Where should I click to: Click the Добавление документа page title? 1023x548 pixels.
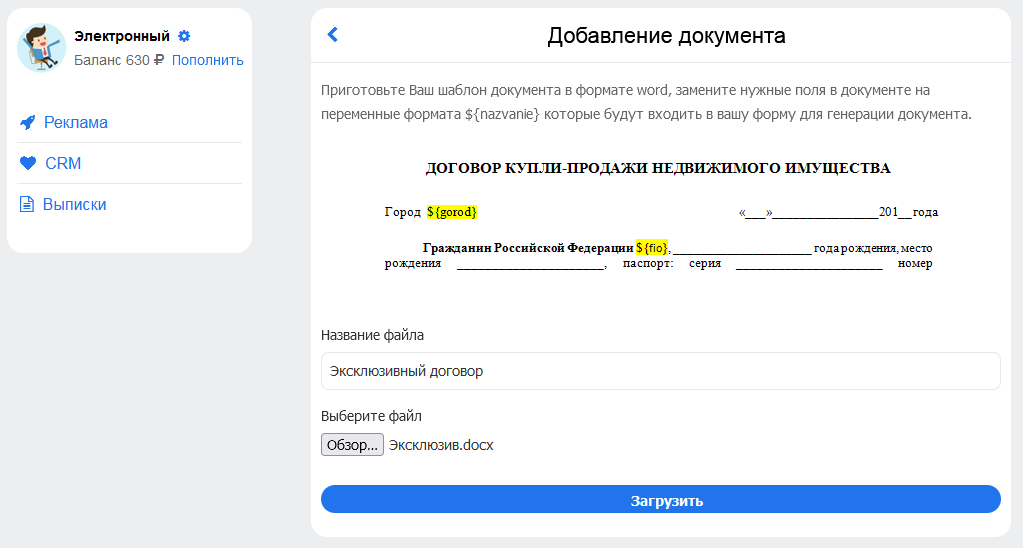click(666, 35)
